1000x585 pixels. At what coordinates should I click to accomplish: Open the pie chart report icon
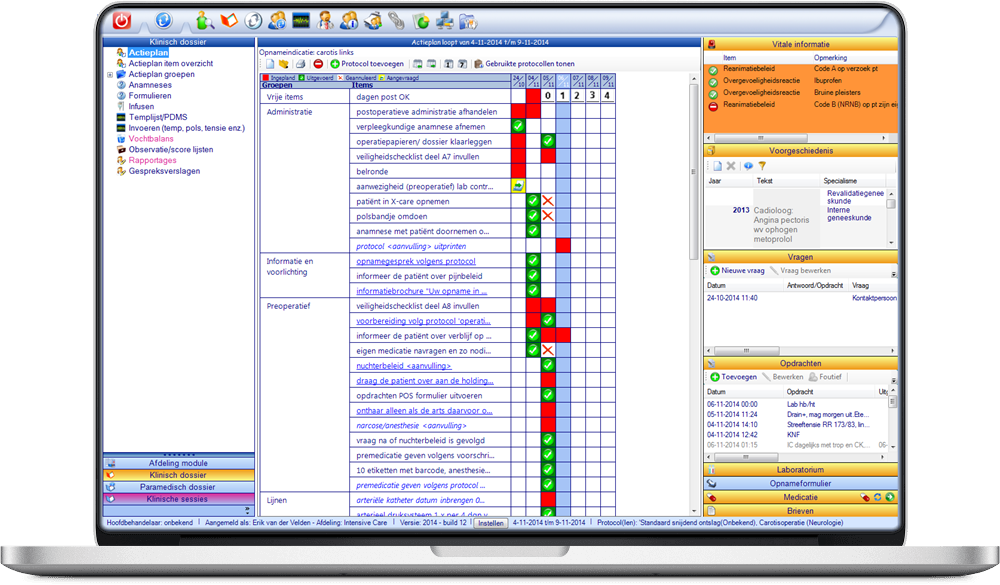[421, 21]
